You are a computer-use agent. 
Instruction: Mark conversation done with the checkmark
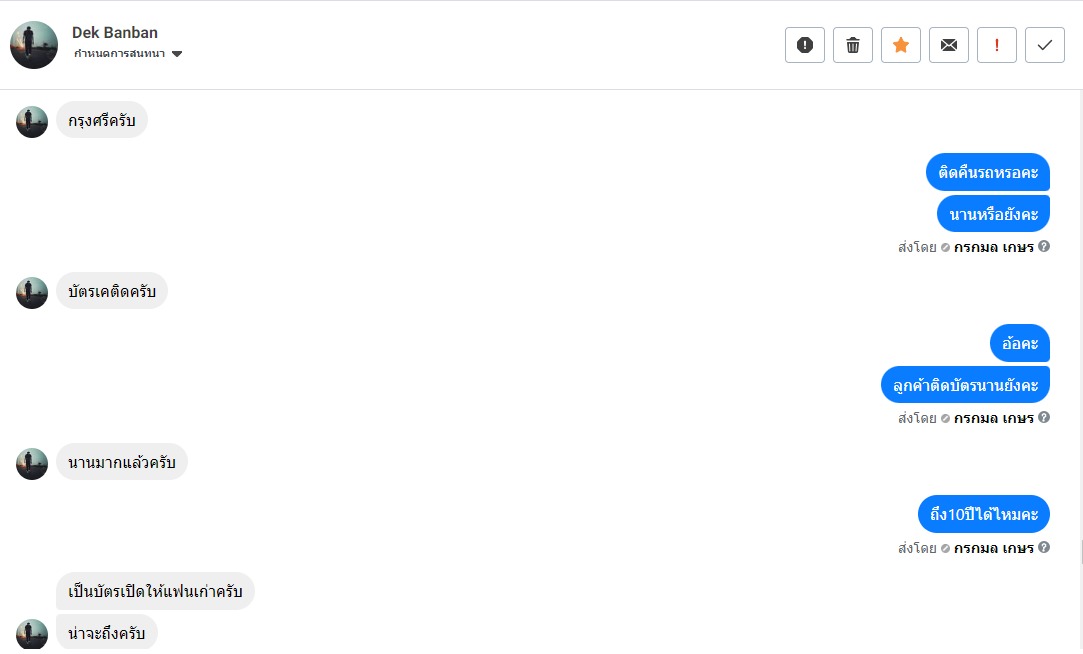click(x=1045, y=45)
